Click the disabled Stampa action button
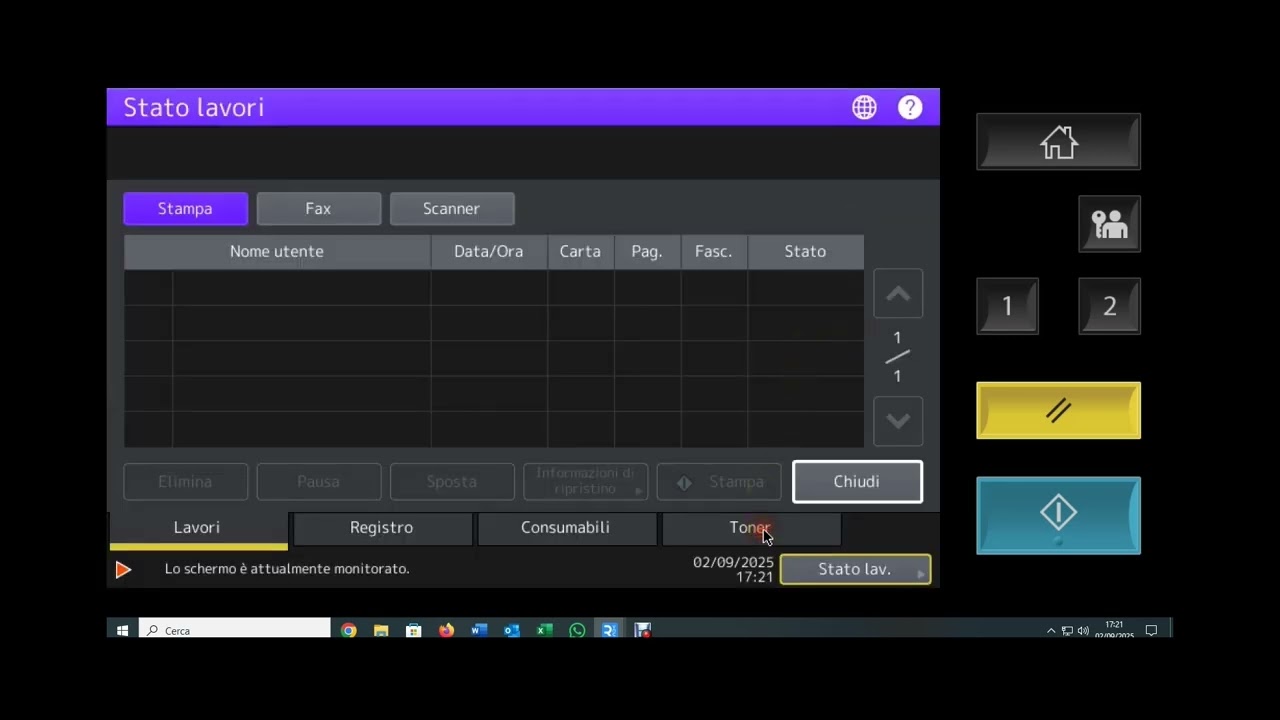Viewport: 1280px width, 720px height. click(719, 482)
